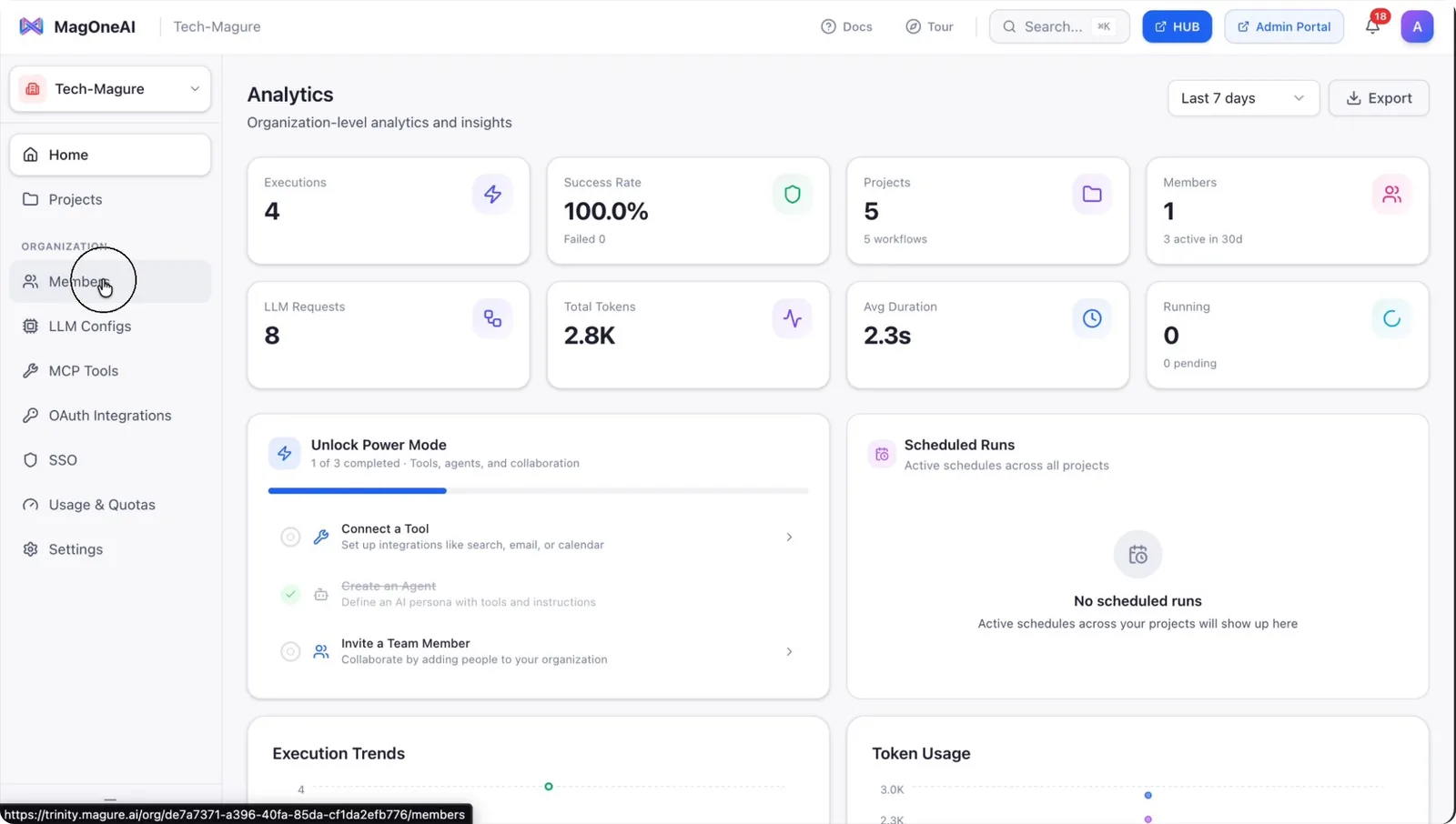Click the Search input field
The image size is (1456, 824).
pos(1059,26)
